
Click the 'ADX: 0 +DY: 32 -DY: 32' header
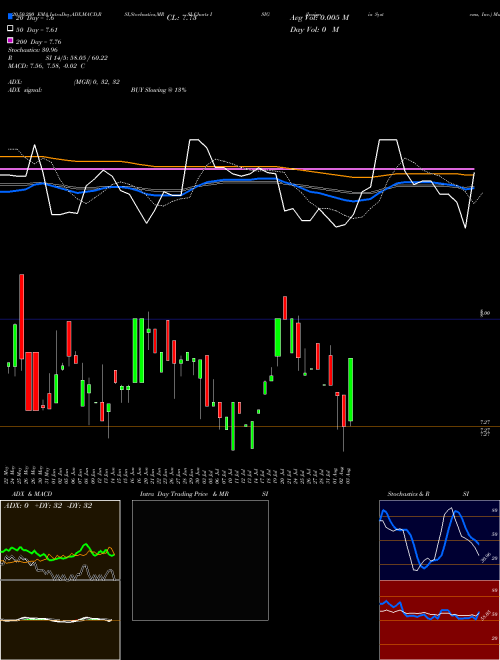coord(48,506)
